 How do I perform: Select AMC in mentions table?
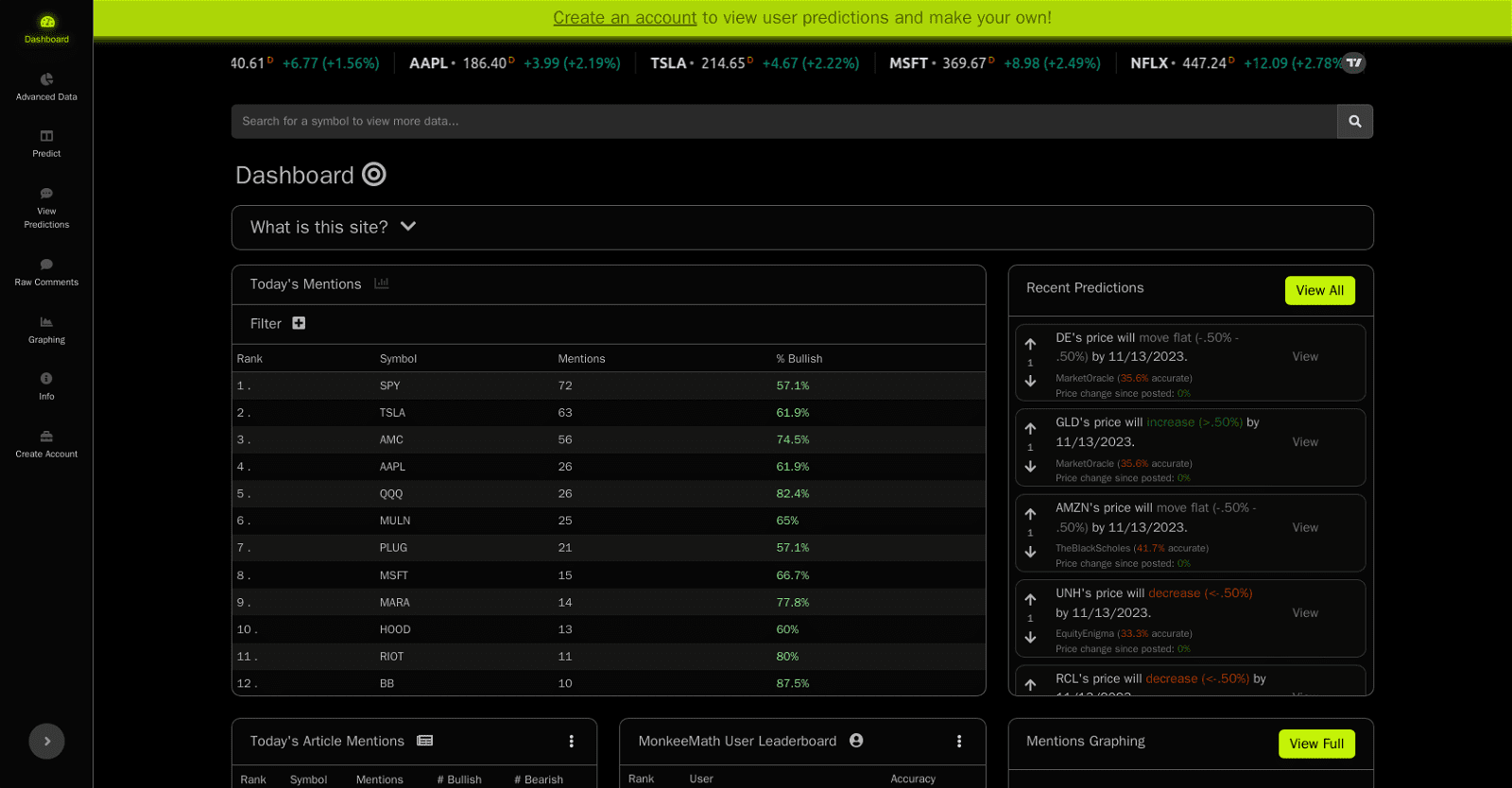(391, 440)
